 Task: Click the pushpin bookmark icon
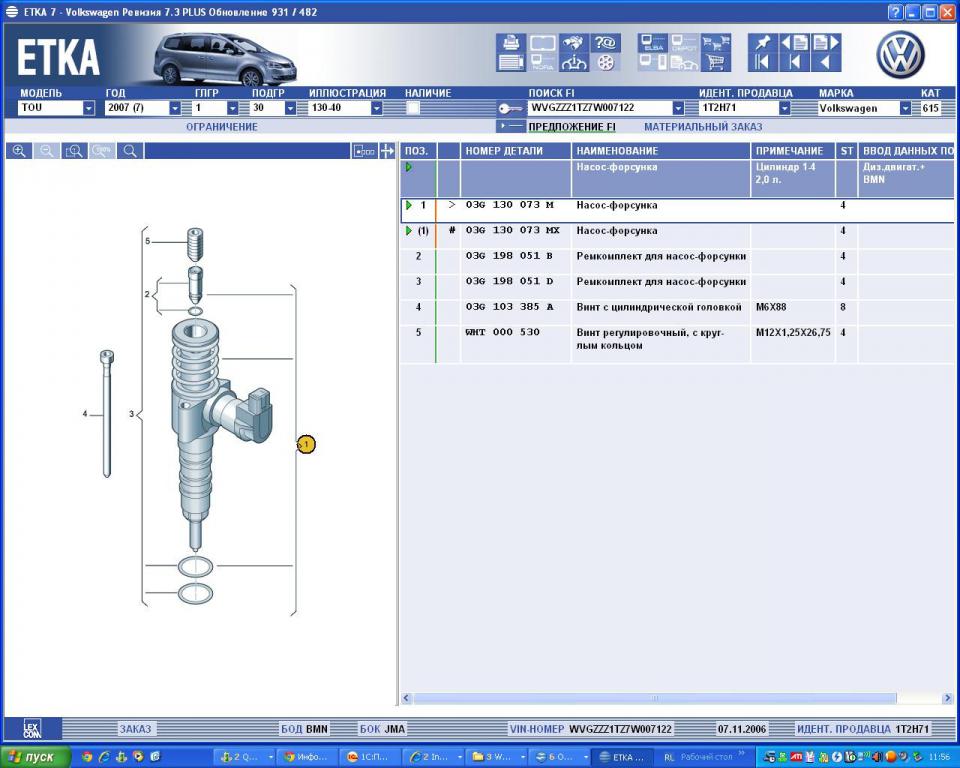[763, 43]
